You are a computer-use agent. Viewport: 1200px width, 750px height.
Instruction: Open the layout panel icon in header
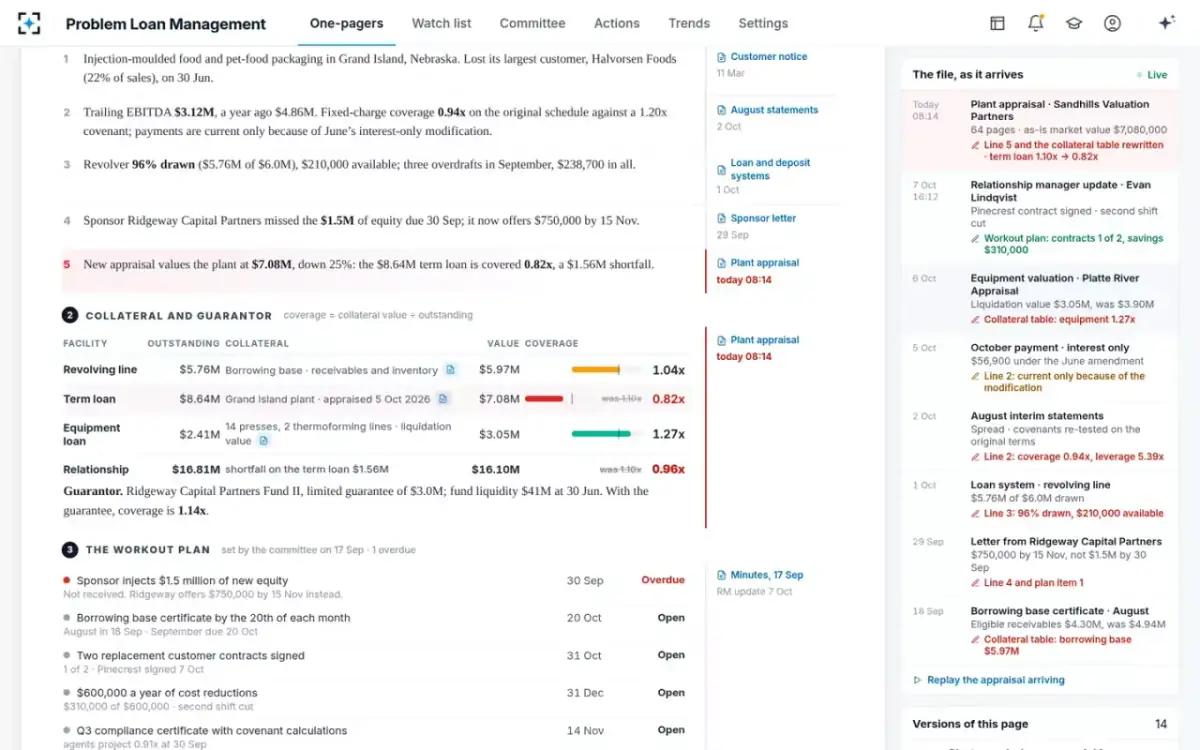997,23
